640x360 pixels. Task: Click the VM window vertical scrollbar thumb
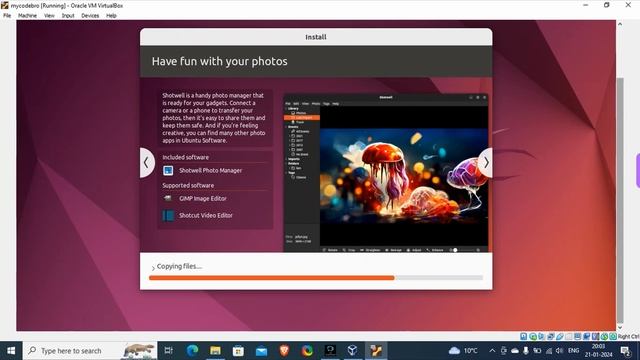(620, 200)
